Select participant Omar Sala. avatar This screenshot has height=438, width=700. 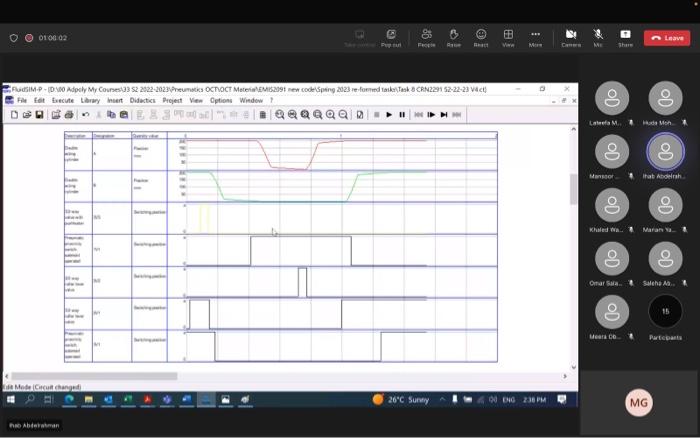tap(612, 259)
